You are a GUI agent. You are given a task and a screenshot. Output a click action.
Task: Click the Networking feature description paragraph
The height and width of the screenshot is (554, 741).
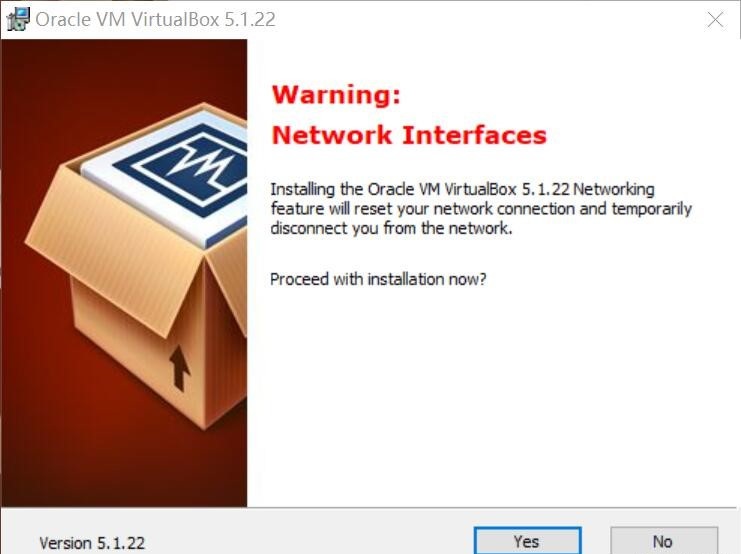coord(481,208)
